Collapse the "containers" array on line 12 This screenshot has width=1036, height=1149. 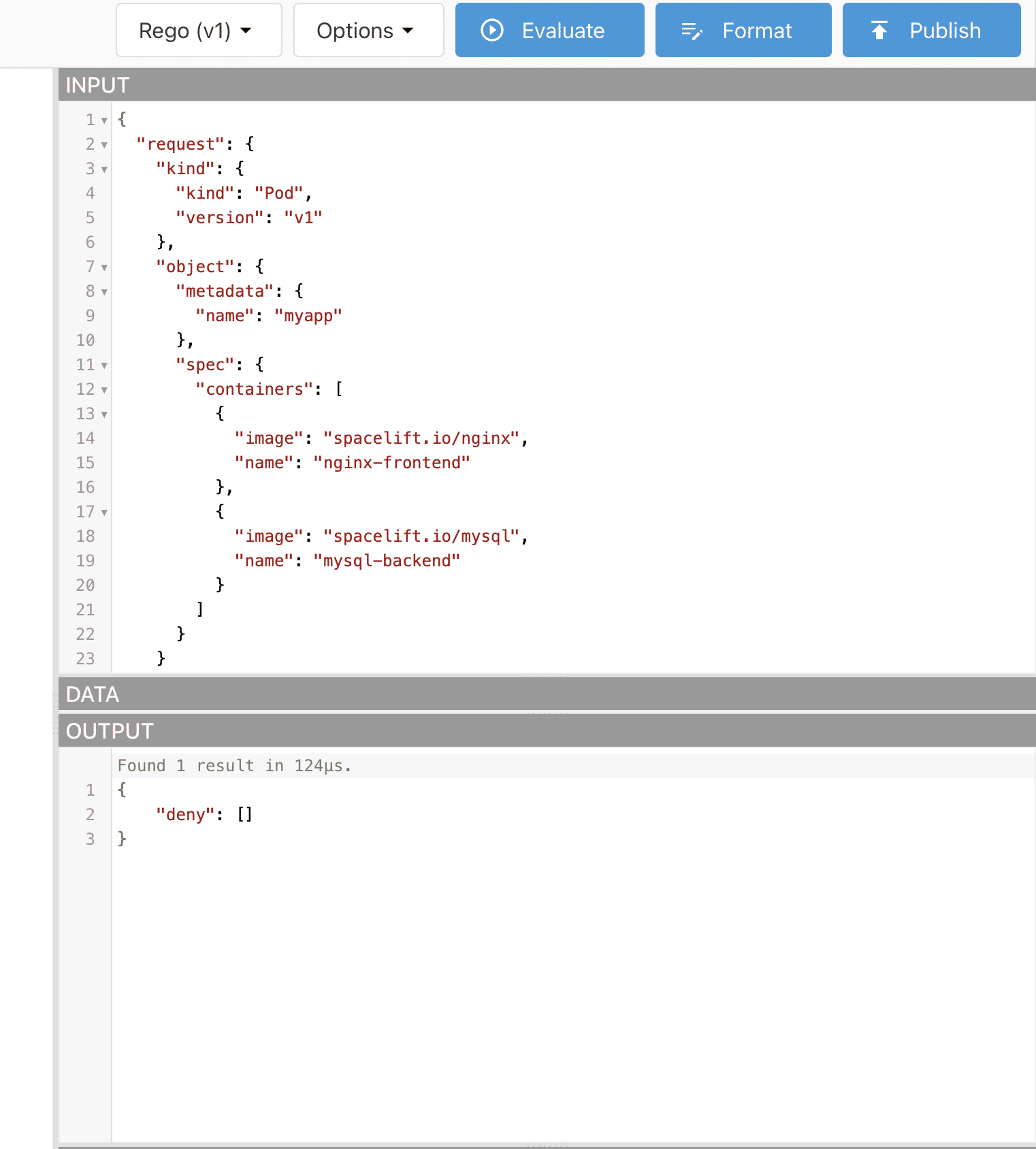coord(104,390)
